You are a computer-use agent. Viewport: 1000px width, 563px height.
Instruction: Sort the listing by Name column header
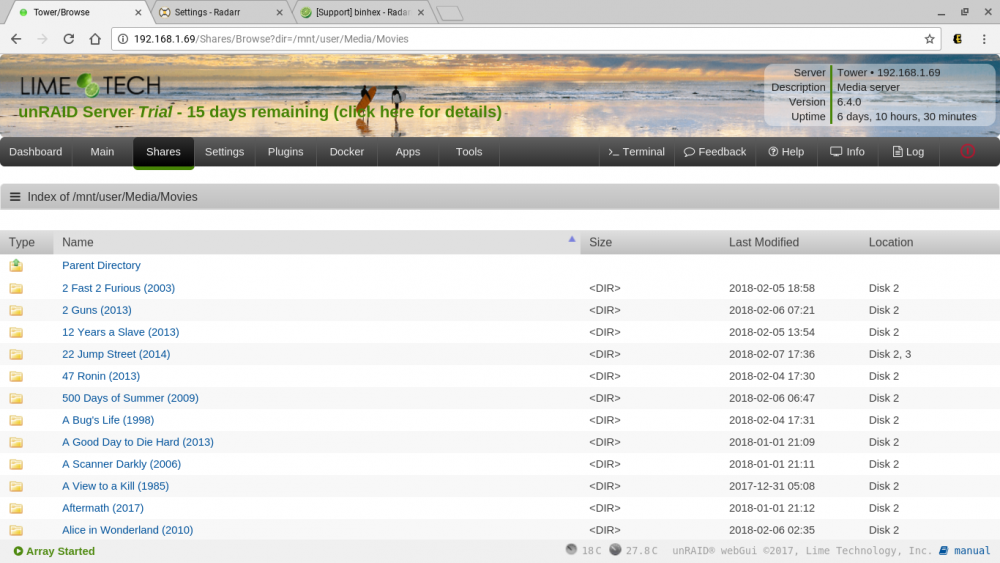pyautogui.click(x=78, y=242)
